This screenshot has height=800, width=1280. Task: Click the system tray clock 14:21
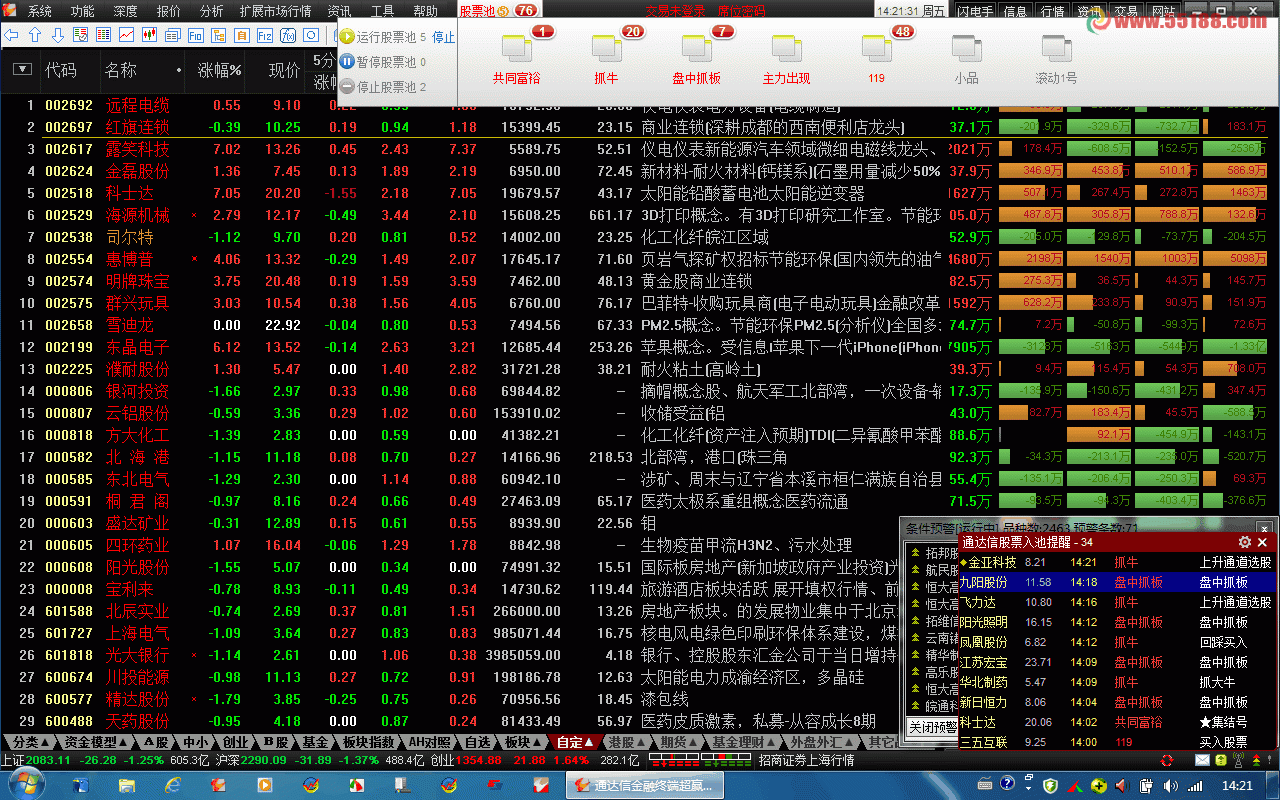click(x=1237, y=785)
